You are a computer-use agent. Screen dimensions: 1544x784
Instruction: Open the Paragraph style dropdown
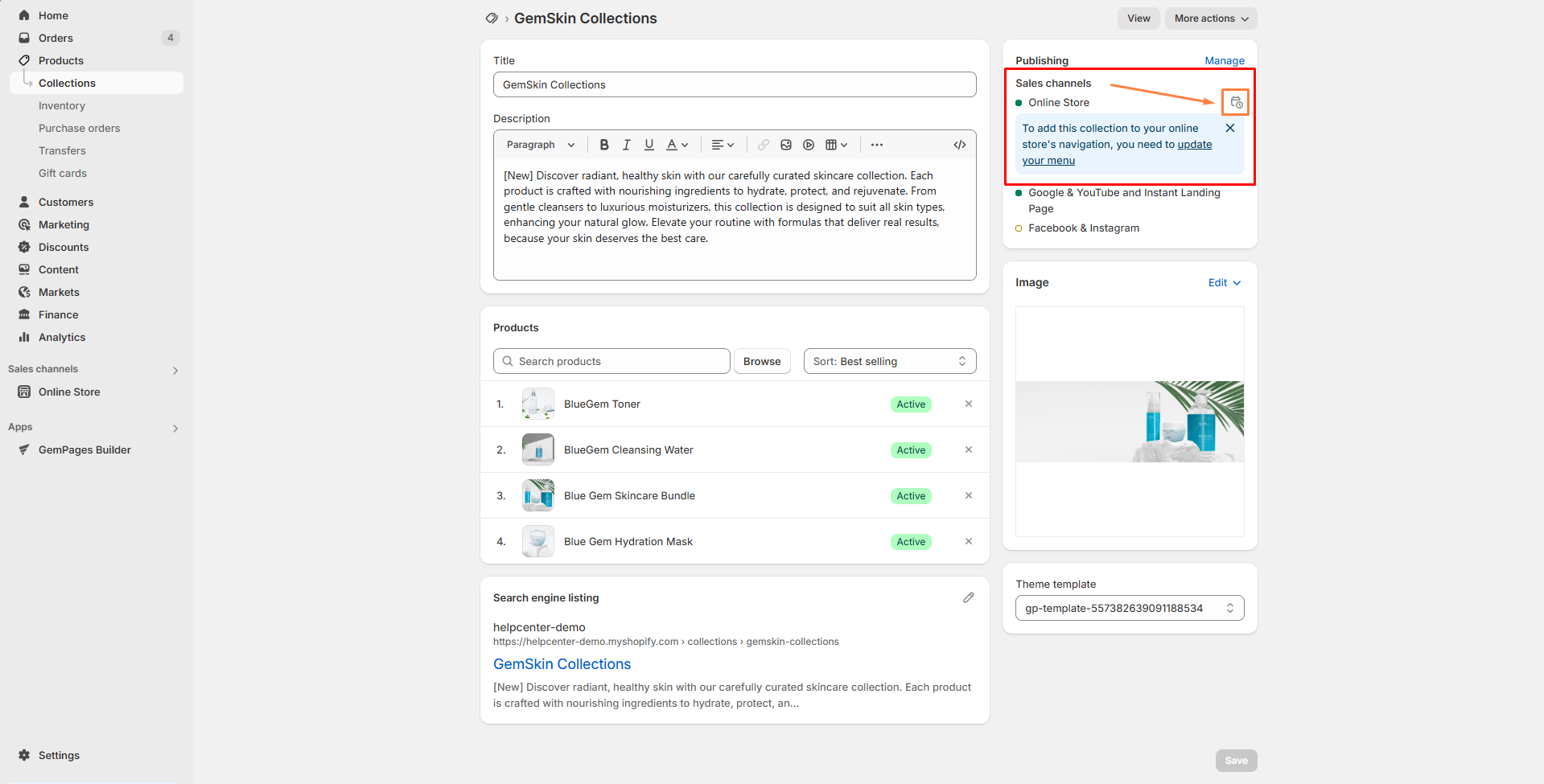click(541, 145)
